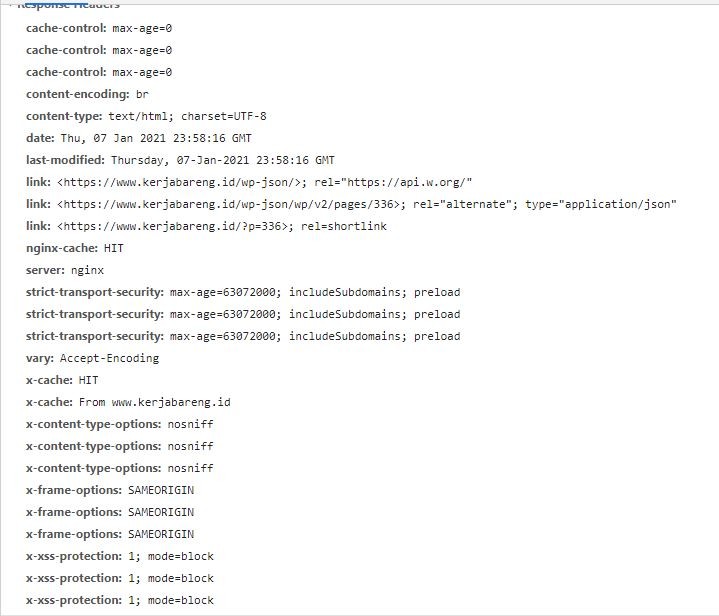Click the first cache-control max-age=0 value
The height and width of the screenshot is (616, 719).
[x=142, y=28]
